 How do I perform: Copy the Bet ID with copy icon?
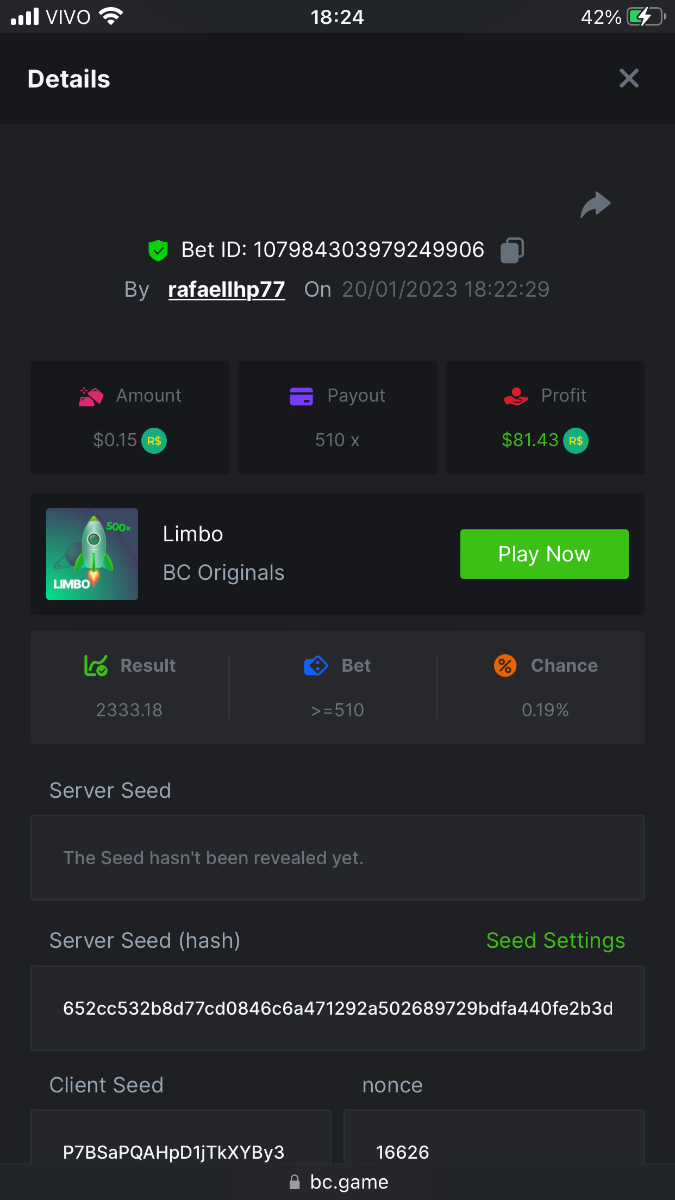coord(512,250)
